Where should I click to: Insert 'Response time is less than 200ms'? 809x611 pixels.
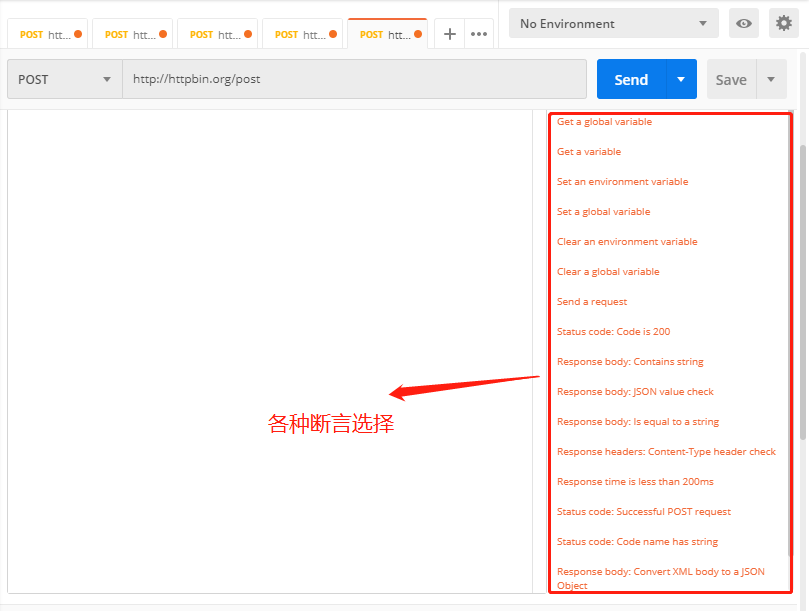tap(635, 481)
